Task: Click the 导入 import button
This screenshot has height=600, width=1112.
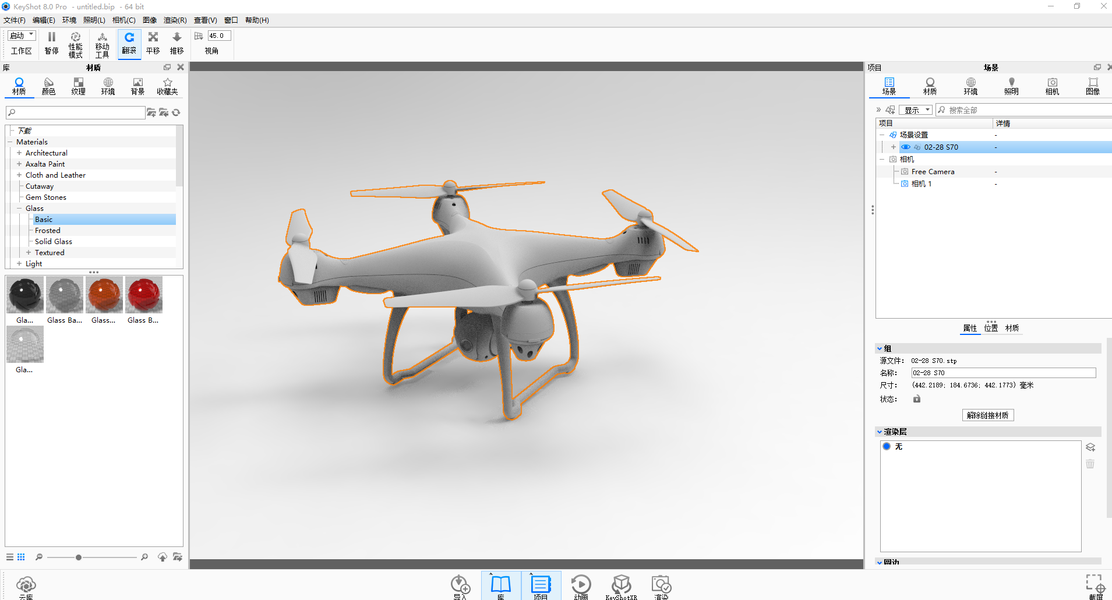Action: click(460, 587)
